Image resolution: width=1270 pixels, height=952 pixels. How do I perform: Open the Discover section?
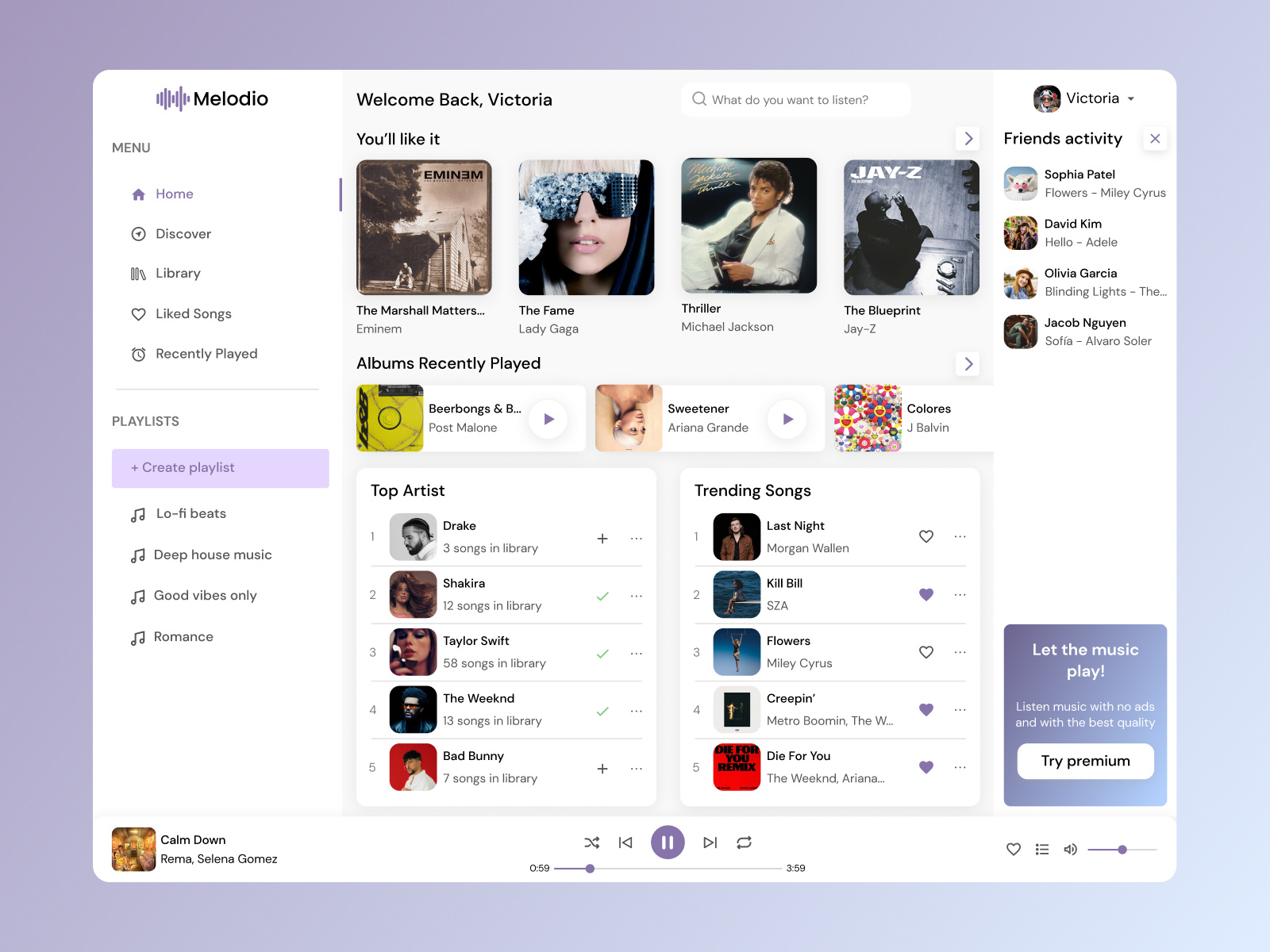pyautogui.click(x=183, y=233)
